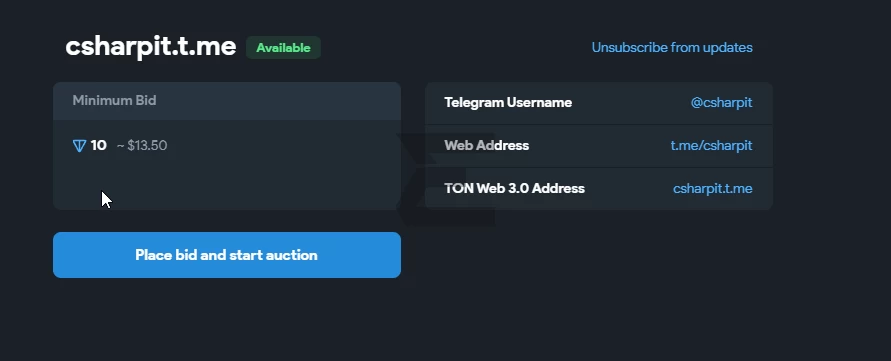
Task: Click the TON diamond icon beside the bid
Action: click(80, 146)
